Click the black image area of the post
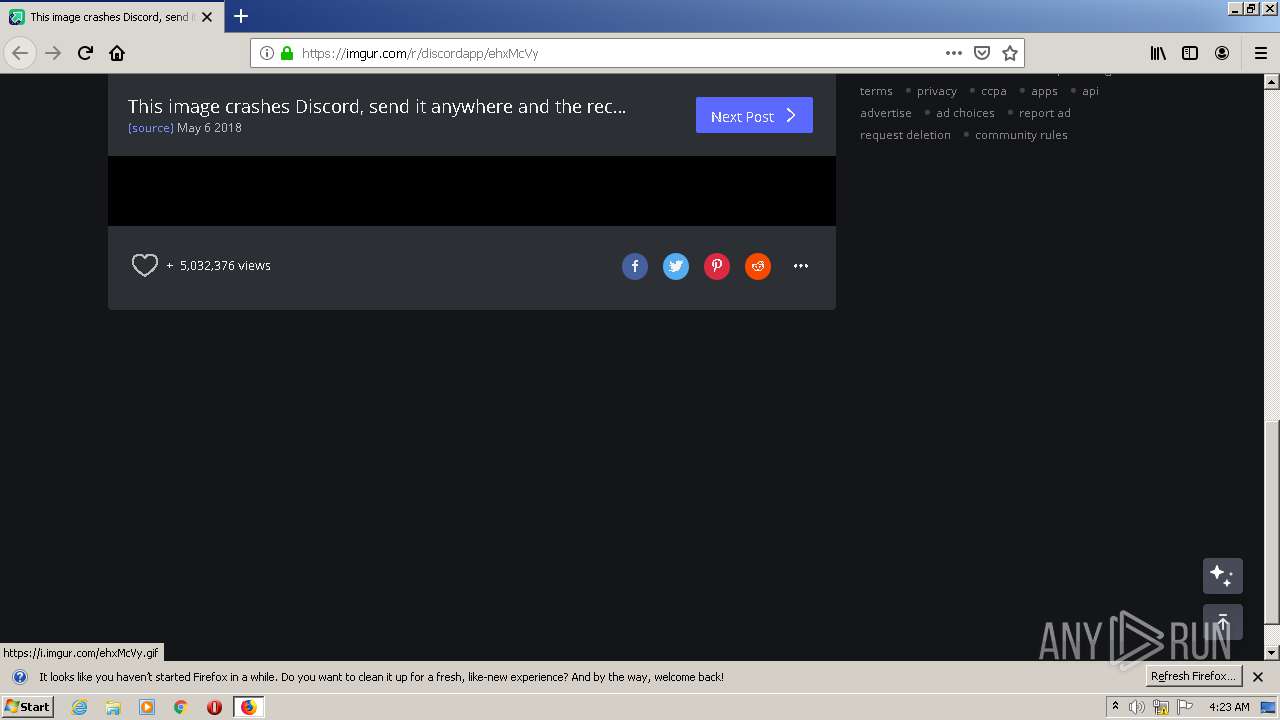Screen dimensions: 1280x720 click(472, 190)
